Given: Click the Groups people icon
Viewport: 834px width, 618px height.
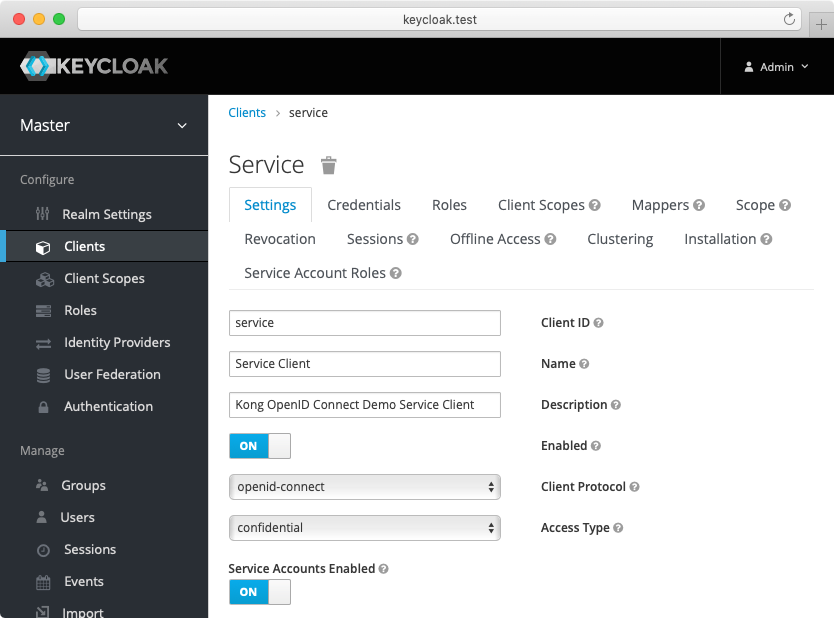Looking at the screenshot, I should point(42,485).
